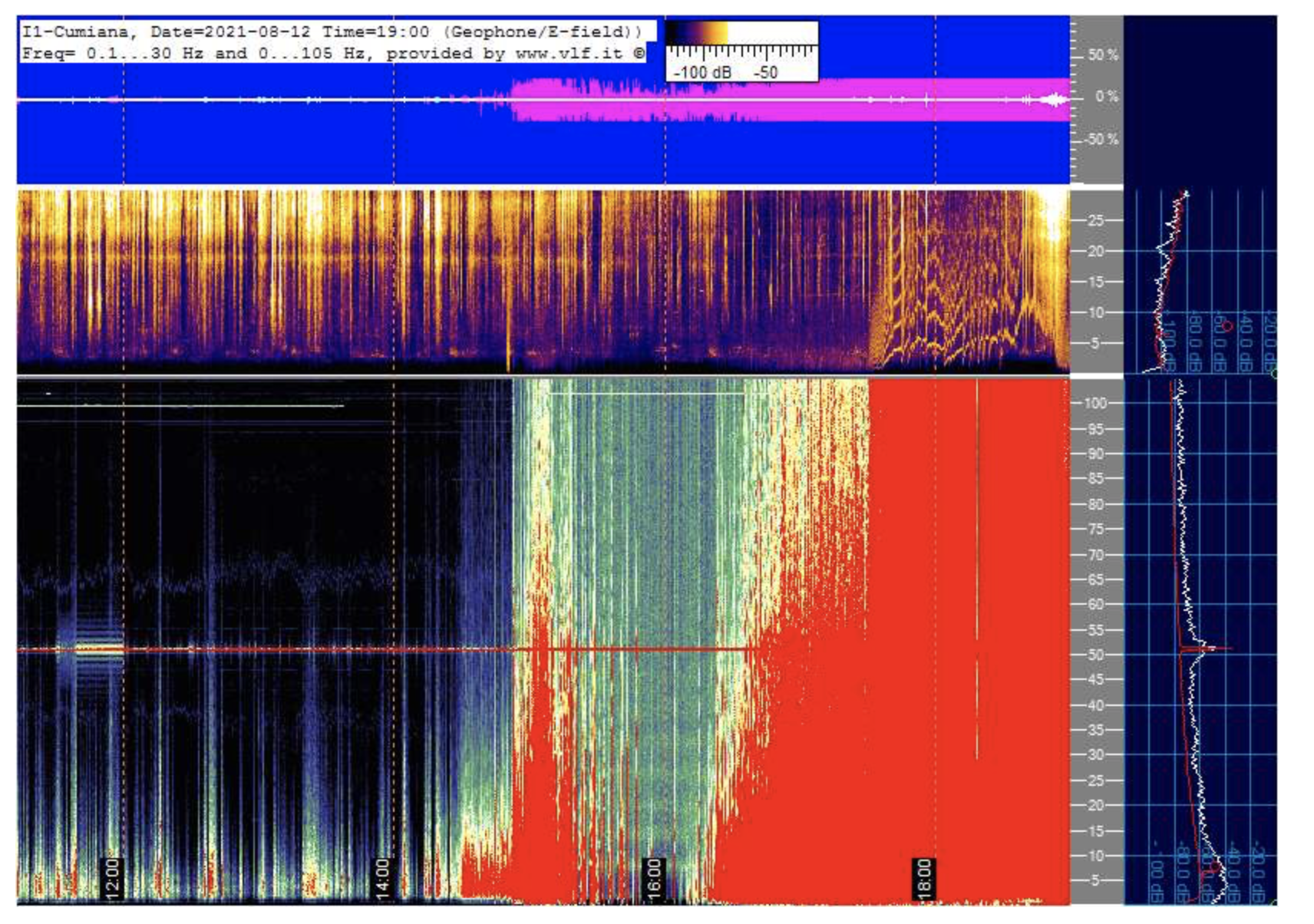Click the 35 Hz label on the E-field axis

tap(1095, 731)
